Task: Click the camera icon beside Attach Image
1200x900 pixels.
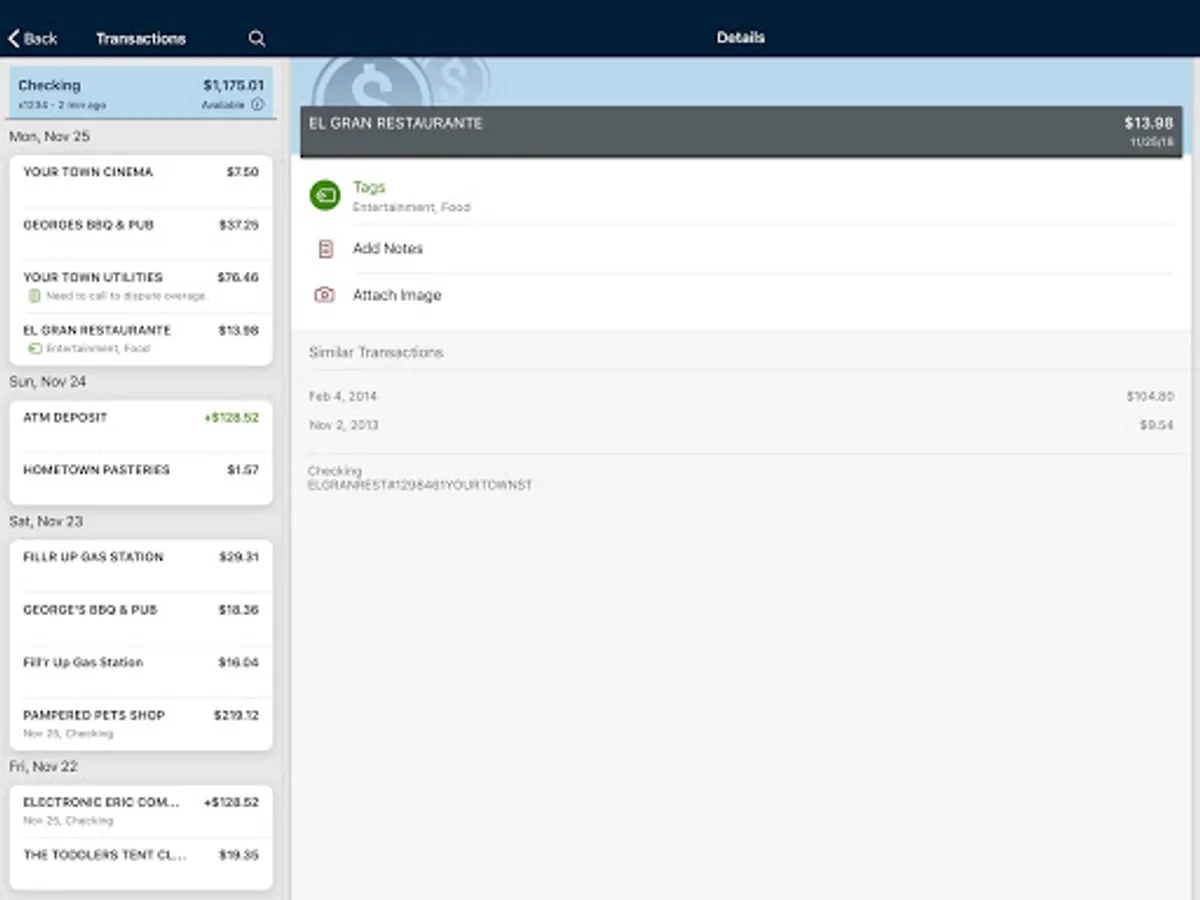Action: click(324, 294)
